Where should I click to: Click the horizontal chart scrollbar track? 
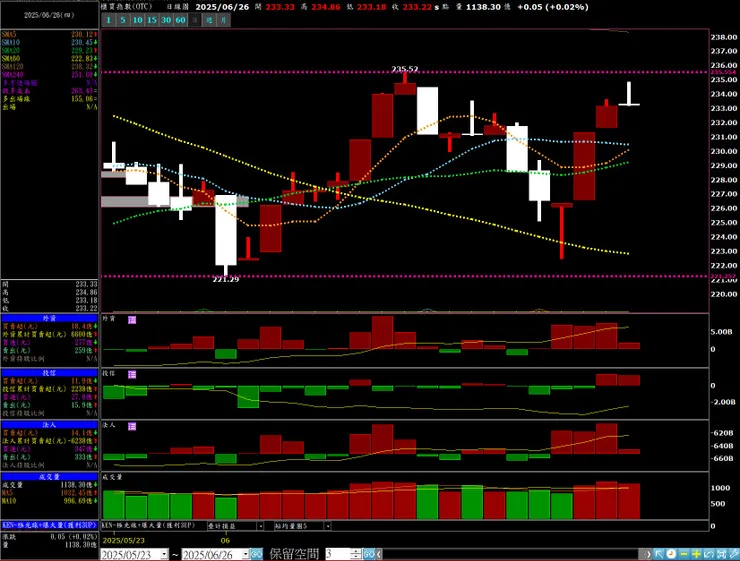click(x=511, y=554)
